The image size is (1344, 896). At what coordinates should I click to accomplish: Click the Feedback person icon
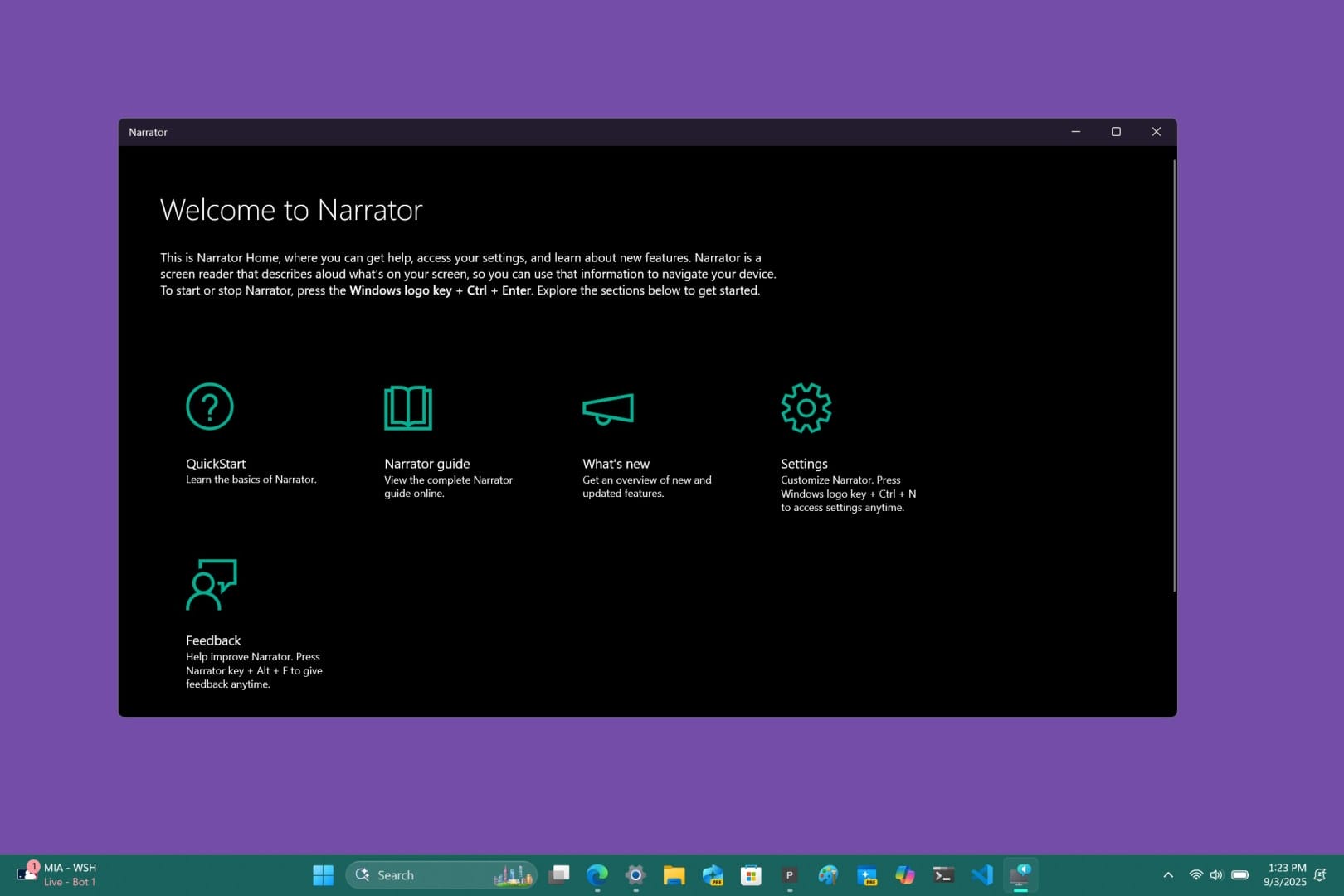(210, 585)
